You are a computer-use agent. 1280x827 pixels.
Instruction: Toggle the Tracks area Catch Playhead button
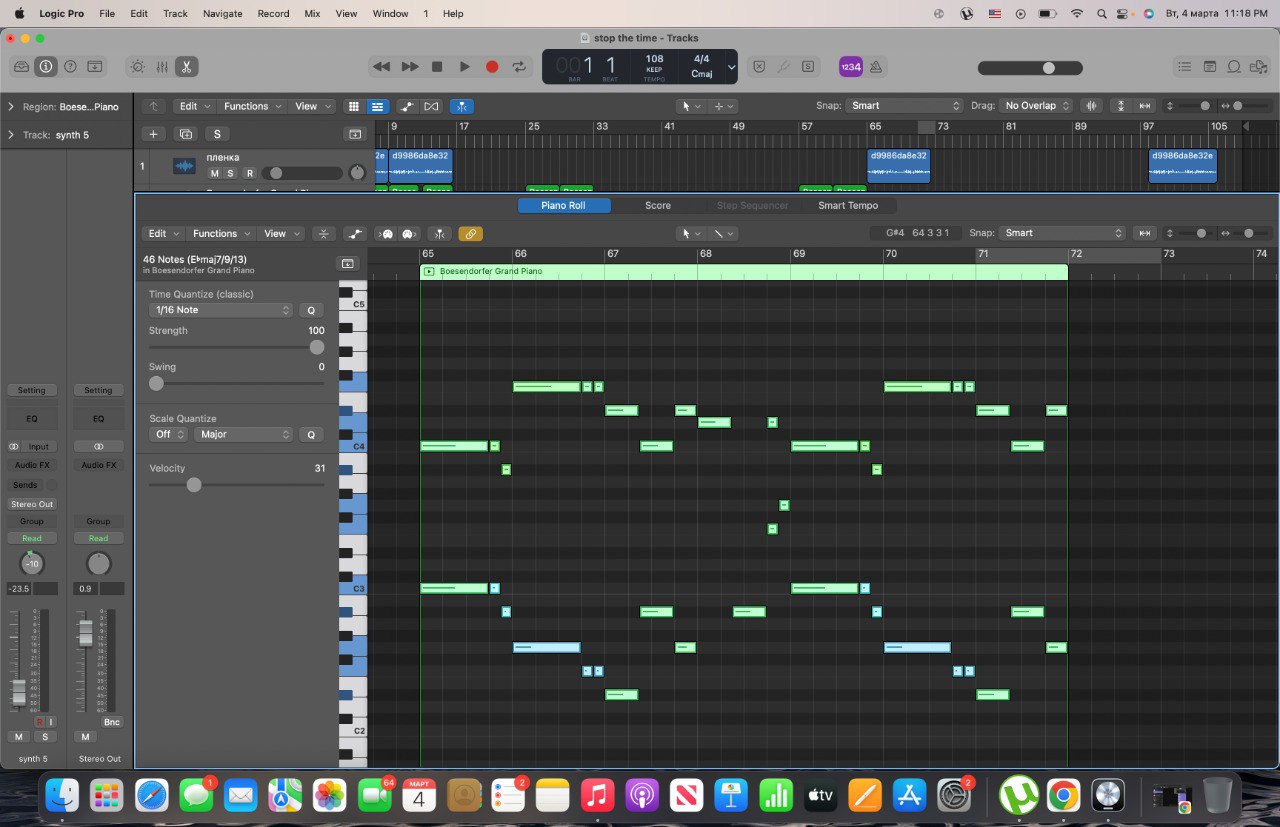point(462,106)
